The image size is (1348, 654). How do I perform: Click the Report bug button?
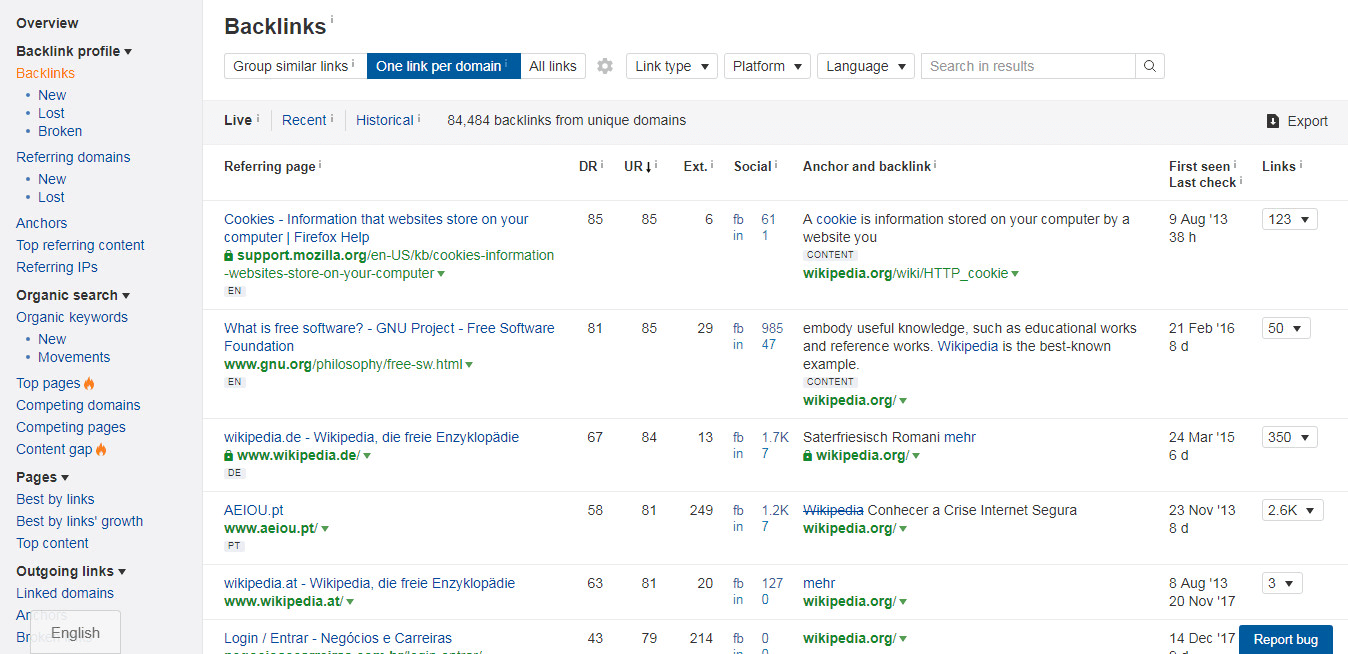tap(1285, 639)
